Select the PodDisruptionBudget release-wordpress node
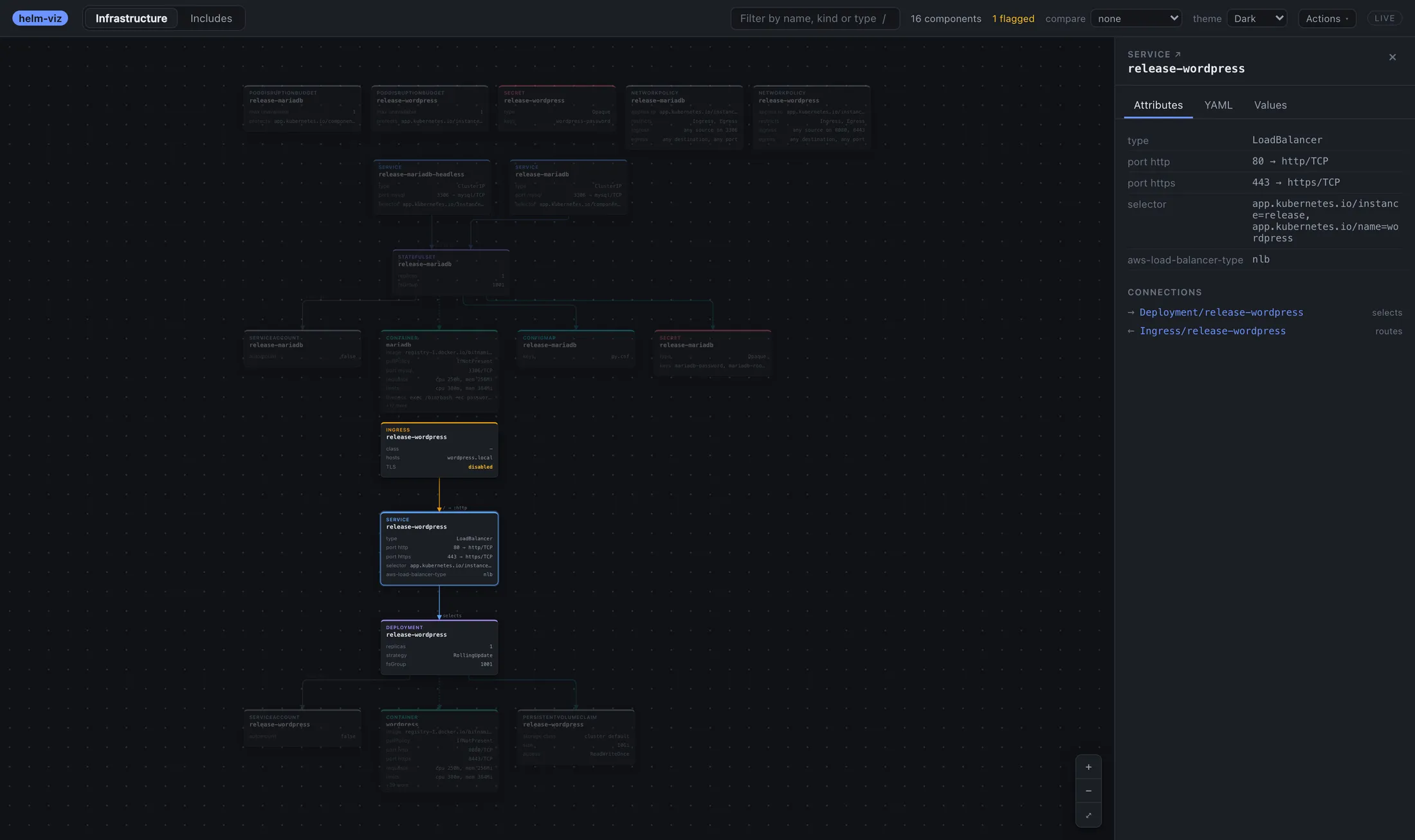Viewport: 1415px width, 840px height. coord(430,107)
